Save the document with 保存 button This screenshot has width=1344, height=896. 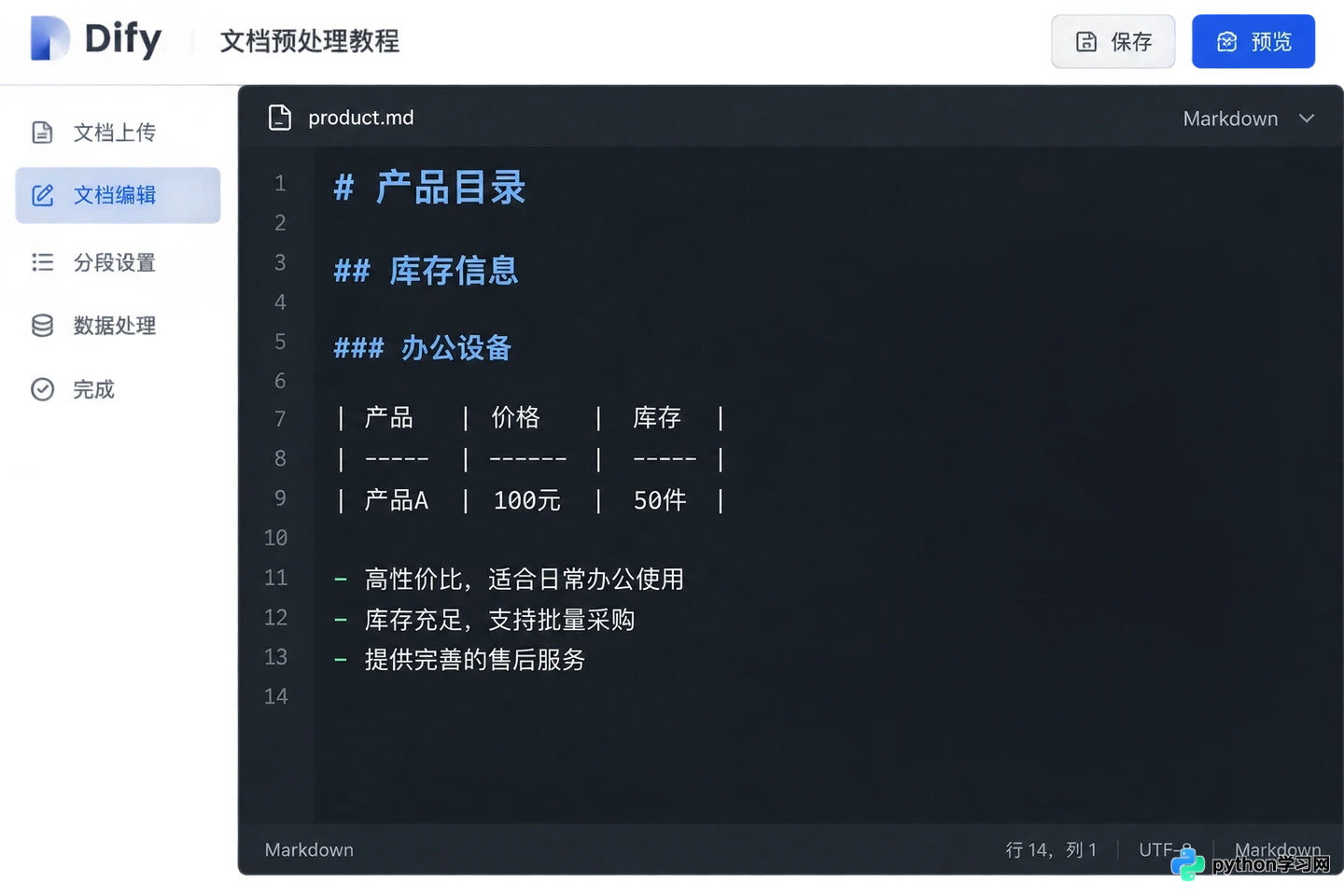tap(1113, 42)
